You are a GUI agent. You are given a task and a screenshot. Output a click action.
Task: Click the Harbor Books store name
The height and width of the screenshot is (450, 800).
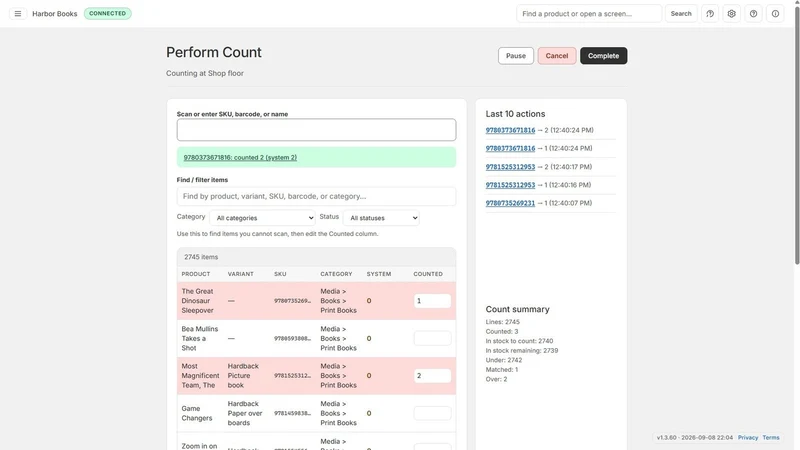click(55, 14)
